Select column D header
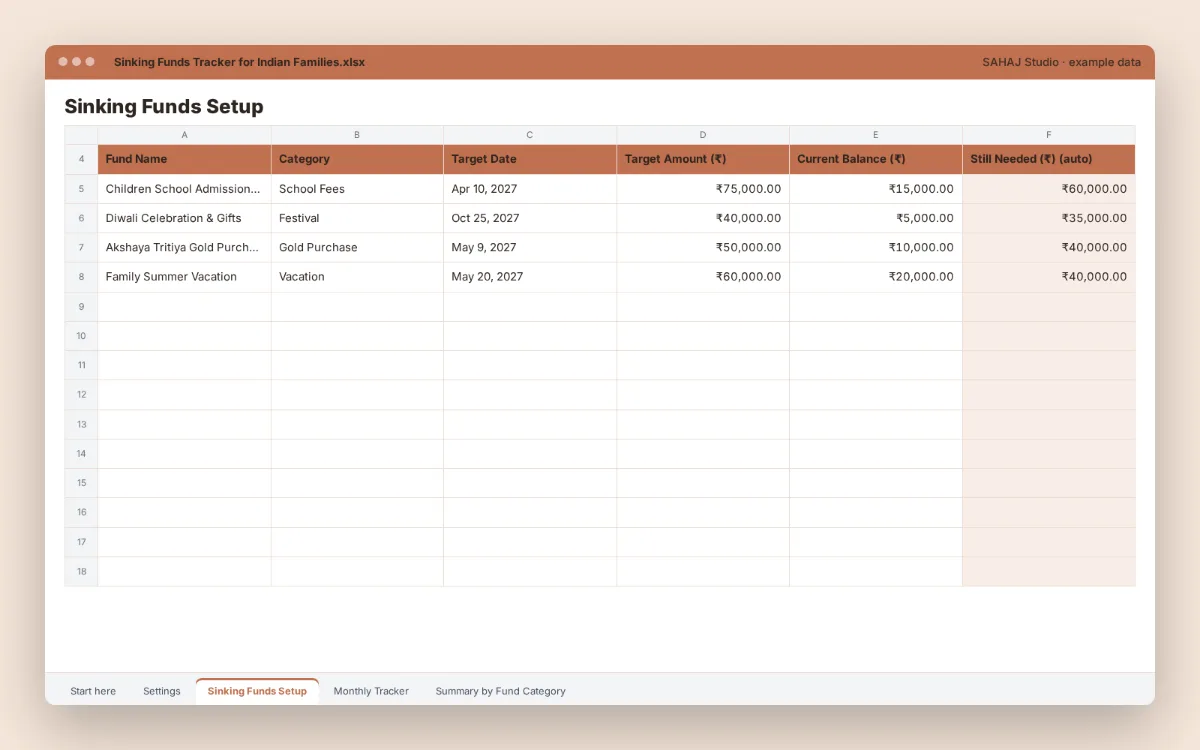This screenshot has width=1200, height=750. [703, 135]
